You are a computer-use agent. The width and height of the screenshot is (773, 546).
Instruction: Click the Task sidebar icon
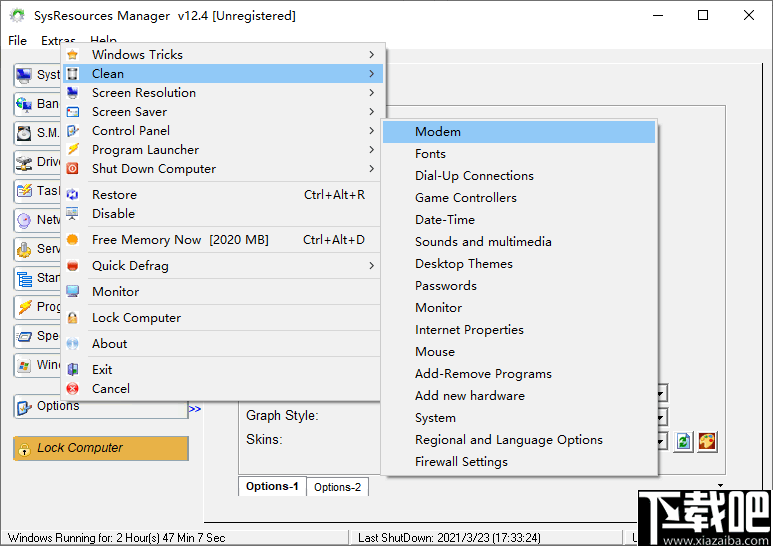click(24, 191)
